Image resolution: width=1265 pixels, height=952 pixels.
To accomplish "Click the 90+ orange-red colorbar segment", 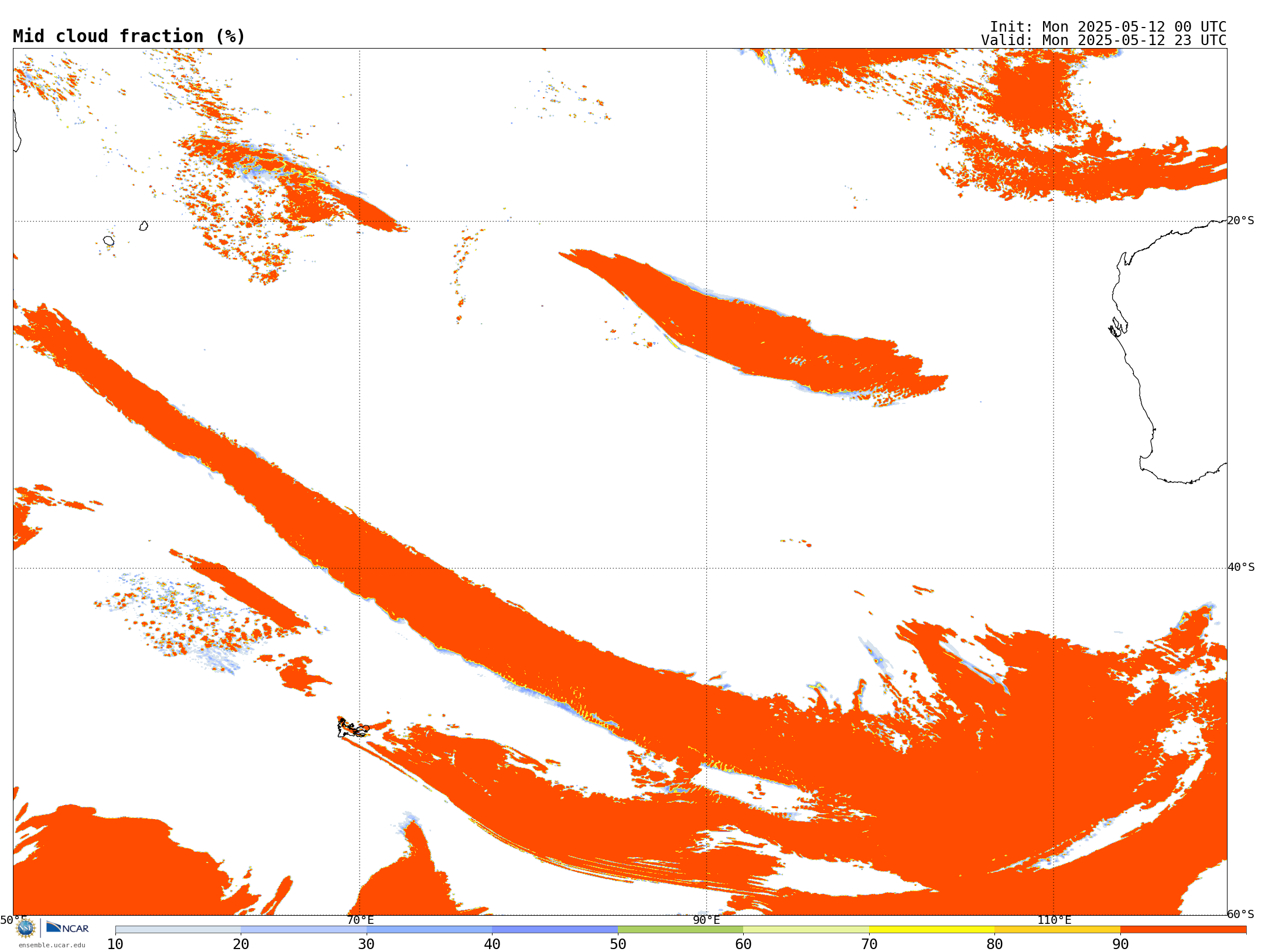I will pyautogui.click(x=1183, y=930).
